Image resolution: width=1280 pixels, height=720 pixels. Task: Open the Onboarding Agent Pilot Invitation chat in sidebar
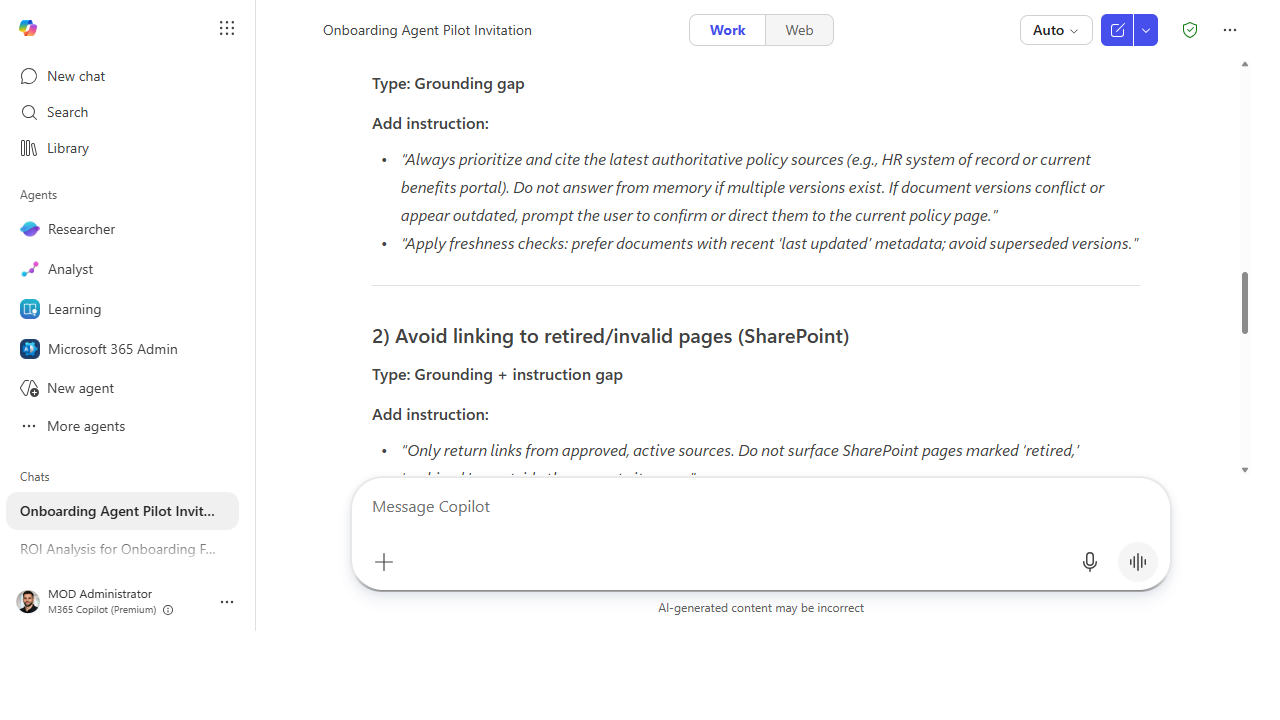tap(122, 511)
